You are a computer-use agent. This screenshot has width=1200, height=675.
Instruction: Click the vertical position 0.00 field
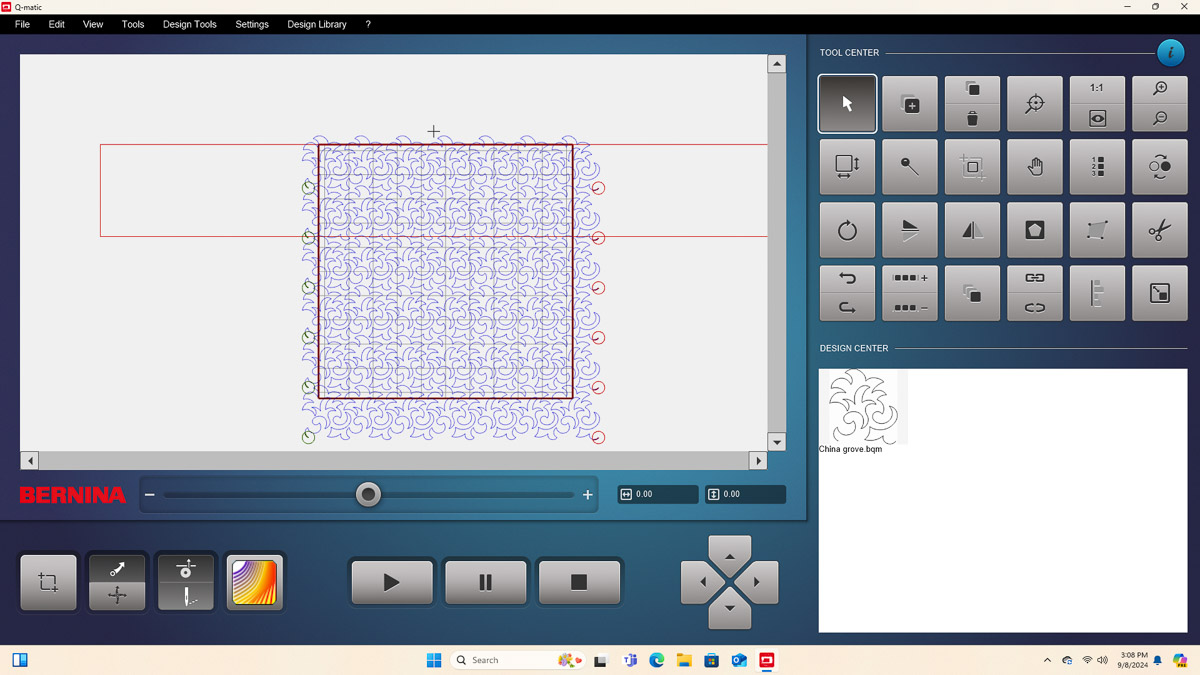click(x=745, y=494)
